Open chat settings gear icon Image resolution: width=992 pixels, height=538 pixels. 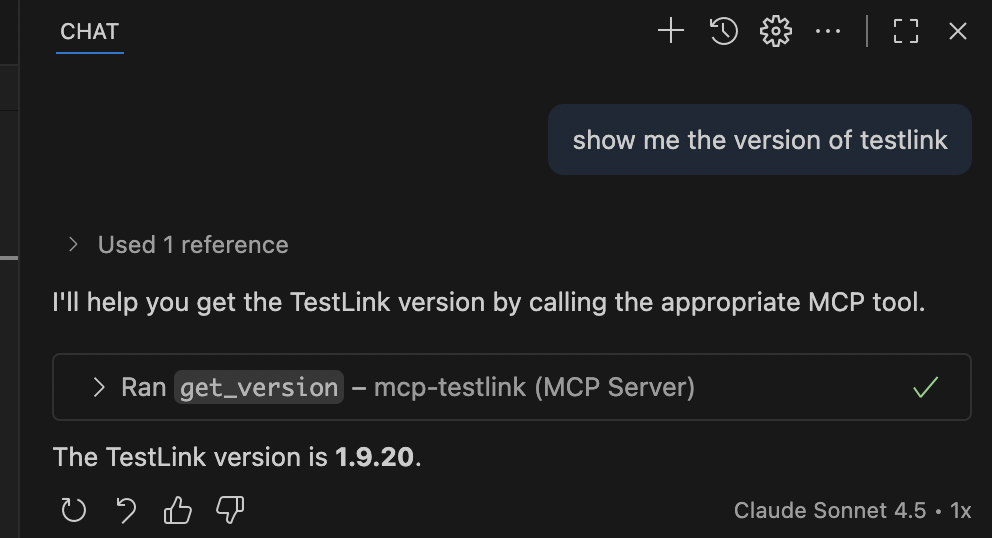click(x=776, y=32)
